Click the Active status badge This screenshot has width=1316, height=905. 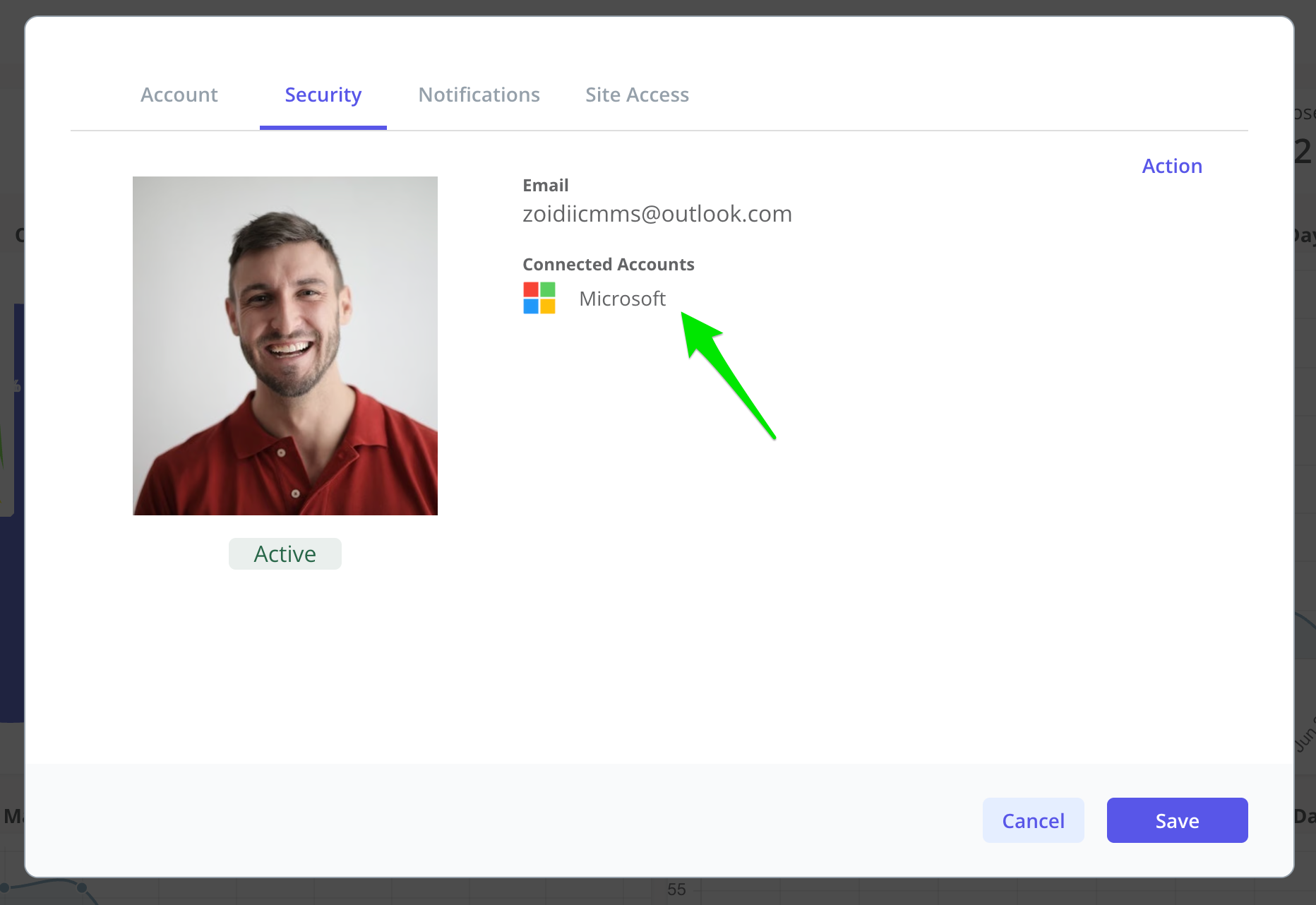[285, 554]
